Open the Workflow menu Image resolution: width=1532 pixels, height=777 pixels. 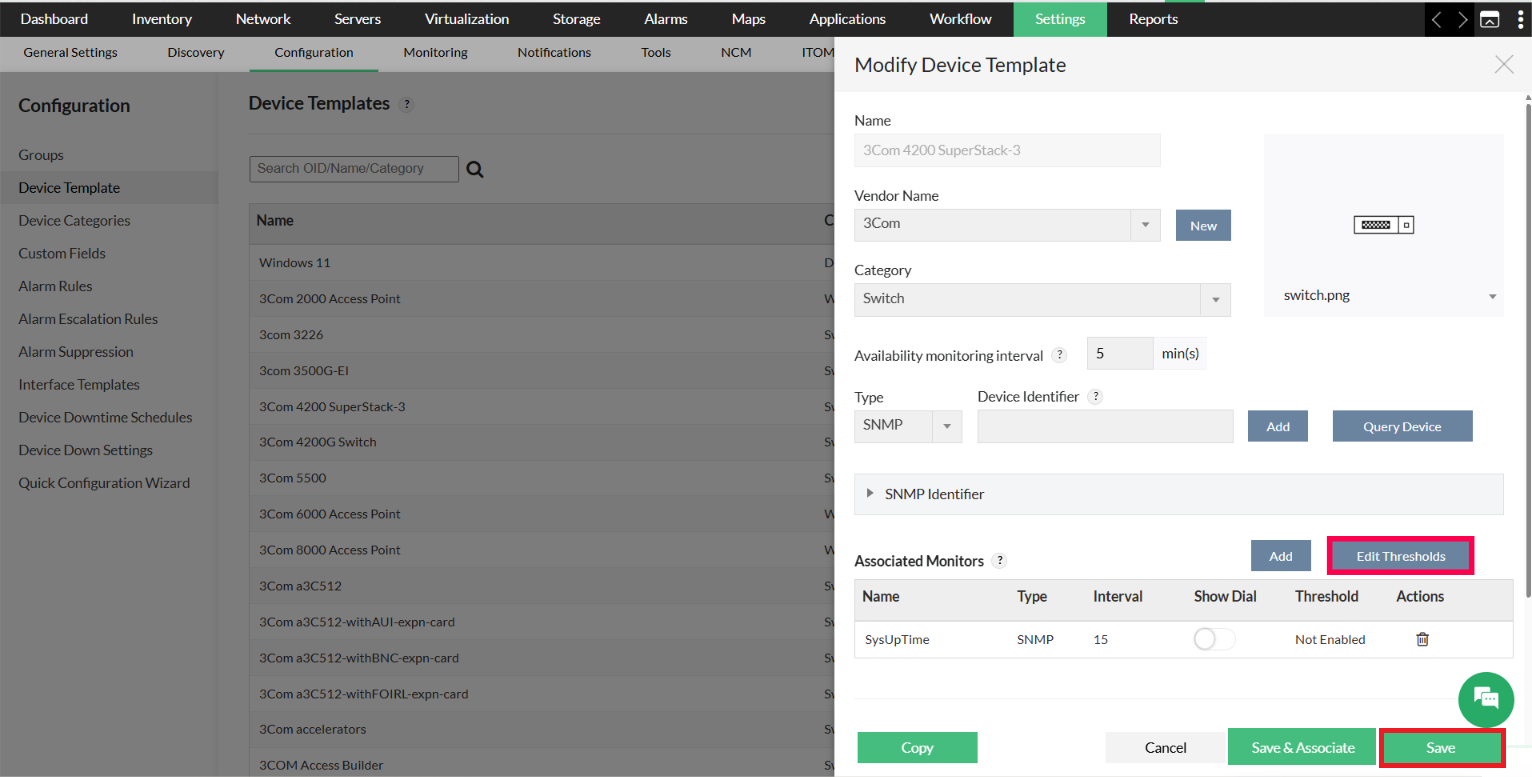tap(961, 19)
